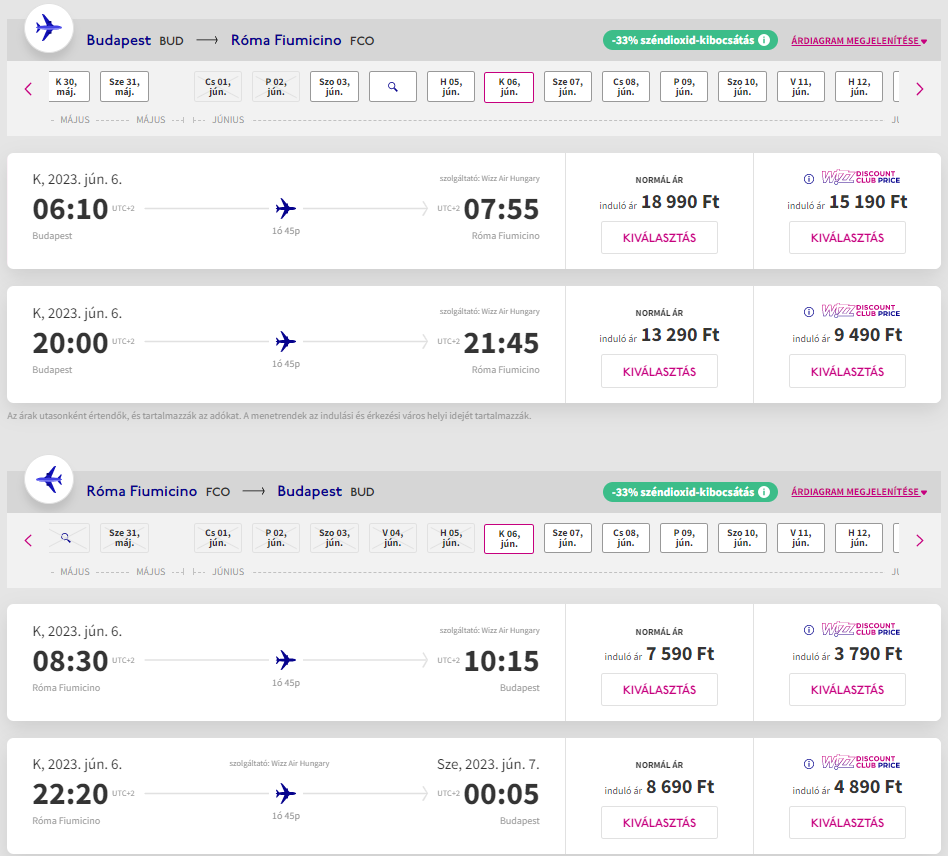Select outbound date K 30, máj.
The width and height of the screenshot is (948, 856).
click(68, 86)
